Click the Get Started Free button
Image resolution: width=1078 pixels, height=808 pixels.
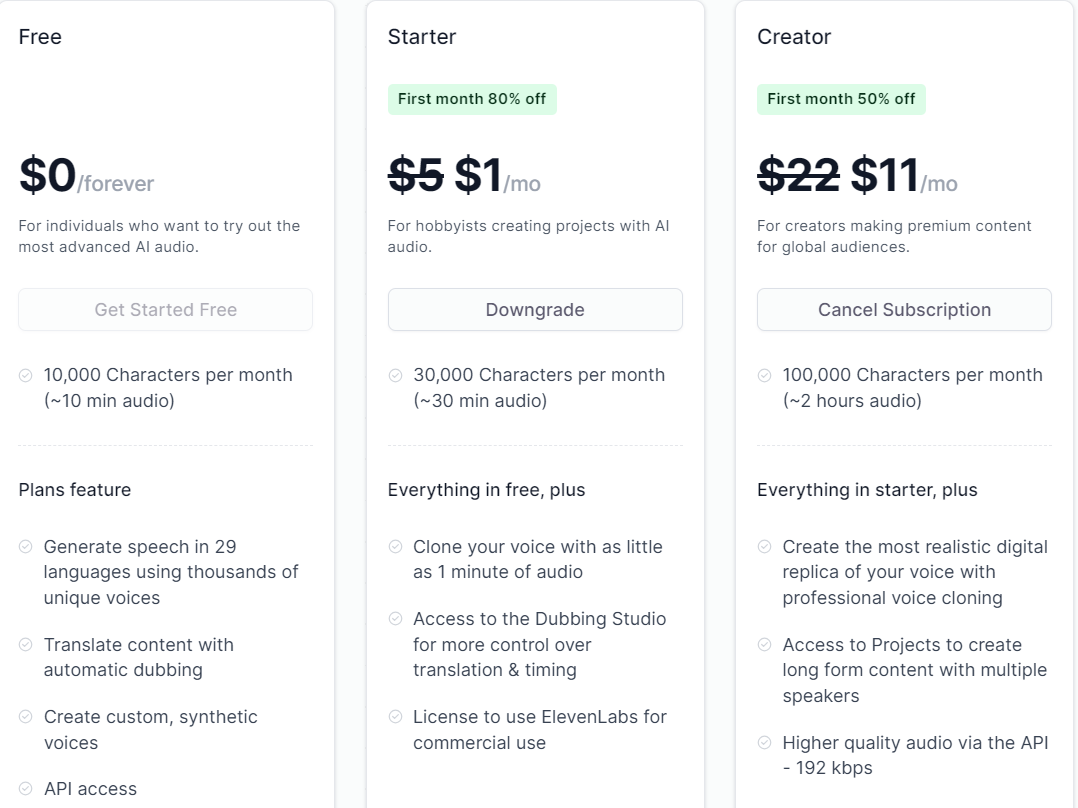pyautogui.click(x=165, y=310)
